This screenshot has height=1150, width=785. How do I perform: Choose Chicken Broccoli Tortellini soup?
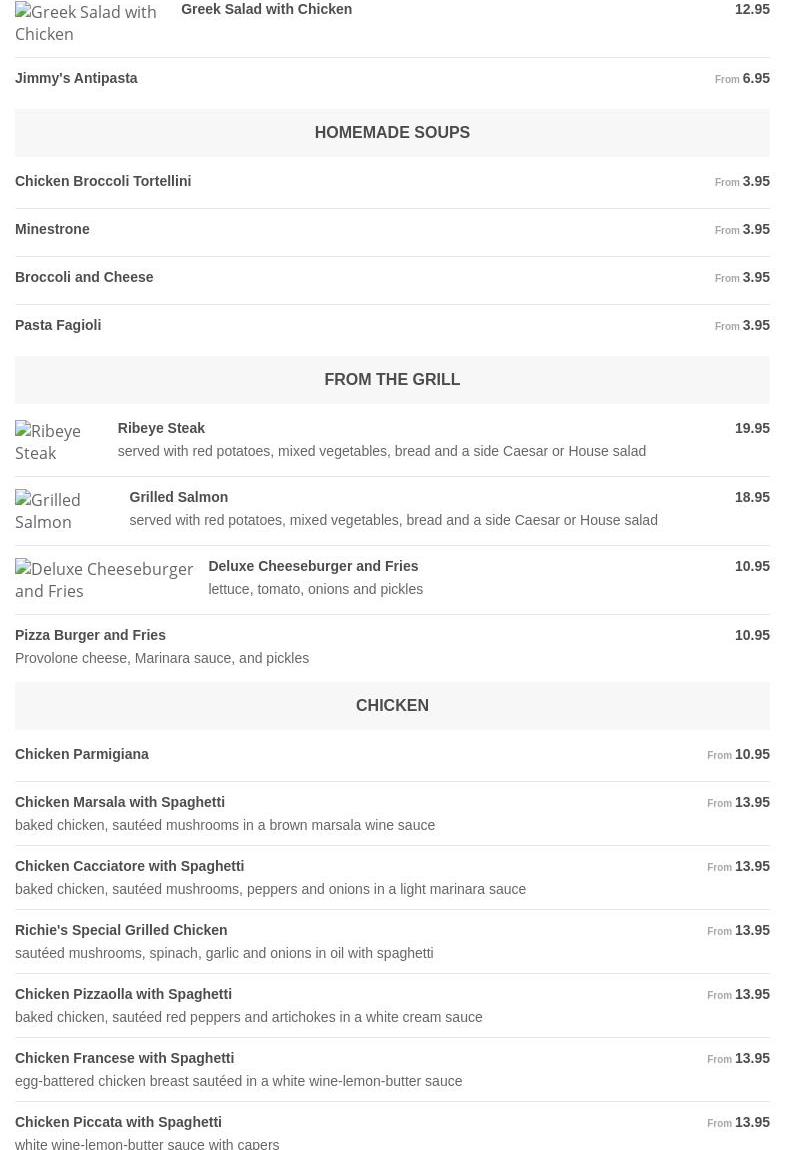(x=103, y=181)
